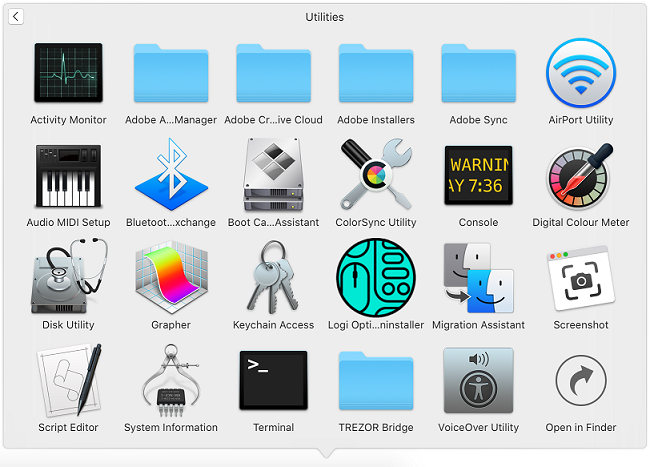Click Open in Finder arrow icon
The width and height of the screenshot is (650, 467).
(581, 380)
